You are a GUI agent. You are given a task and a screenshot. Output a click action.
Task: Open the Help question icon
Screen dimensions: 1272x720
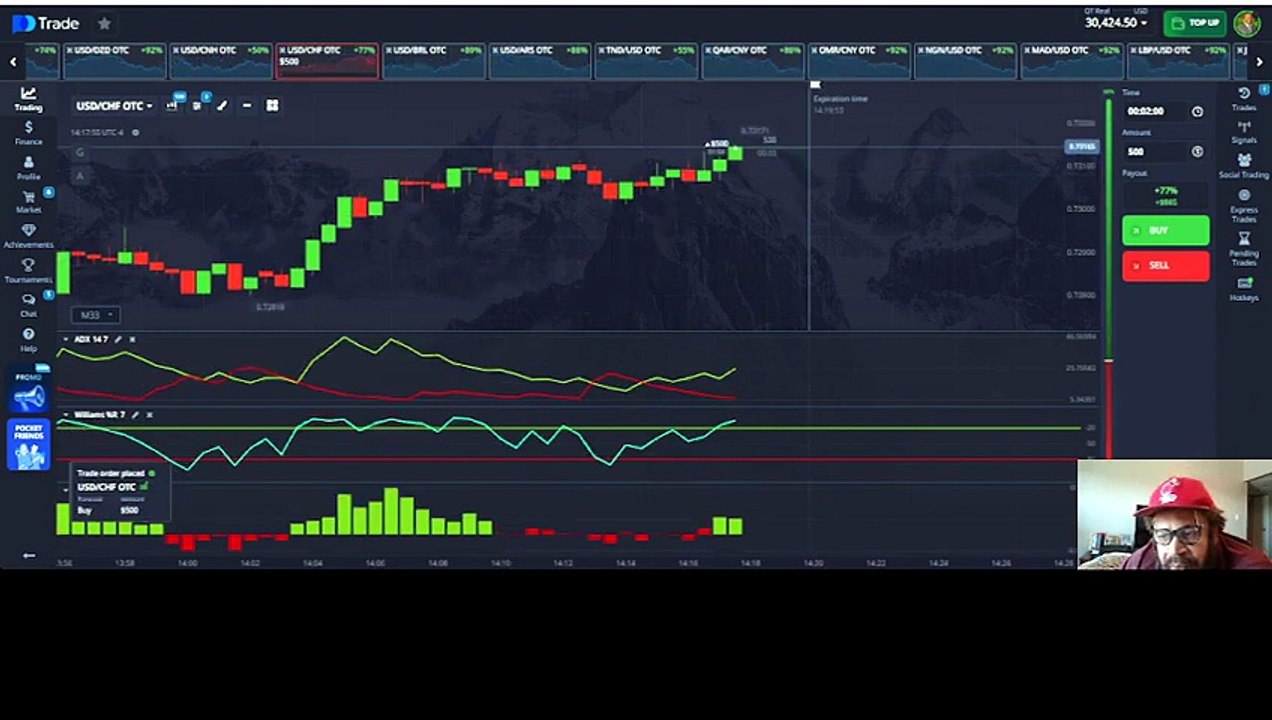click(x=28, y=339)
